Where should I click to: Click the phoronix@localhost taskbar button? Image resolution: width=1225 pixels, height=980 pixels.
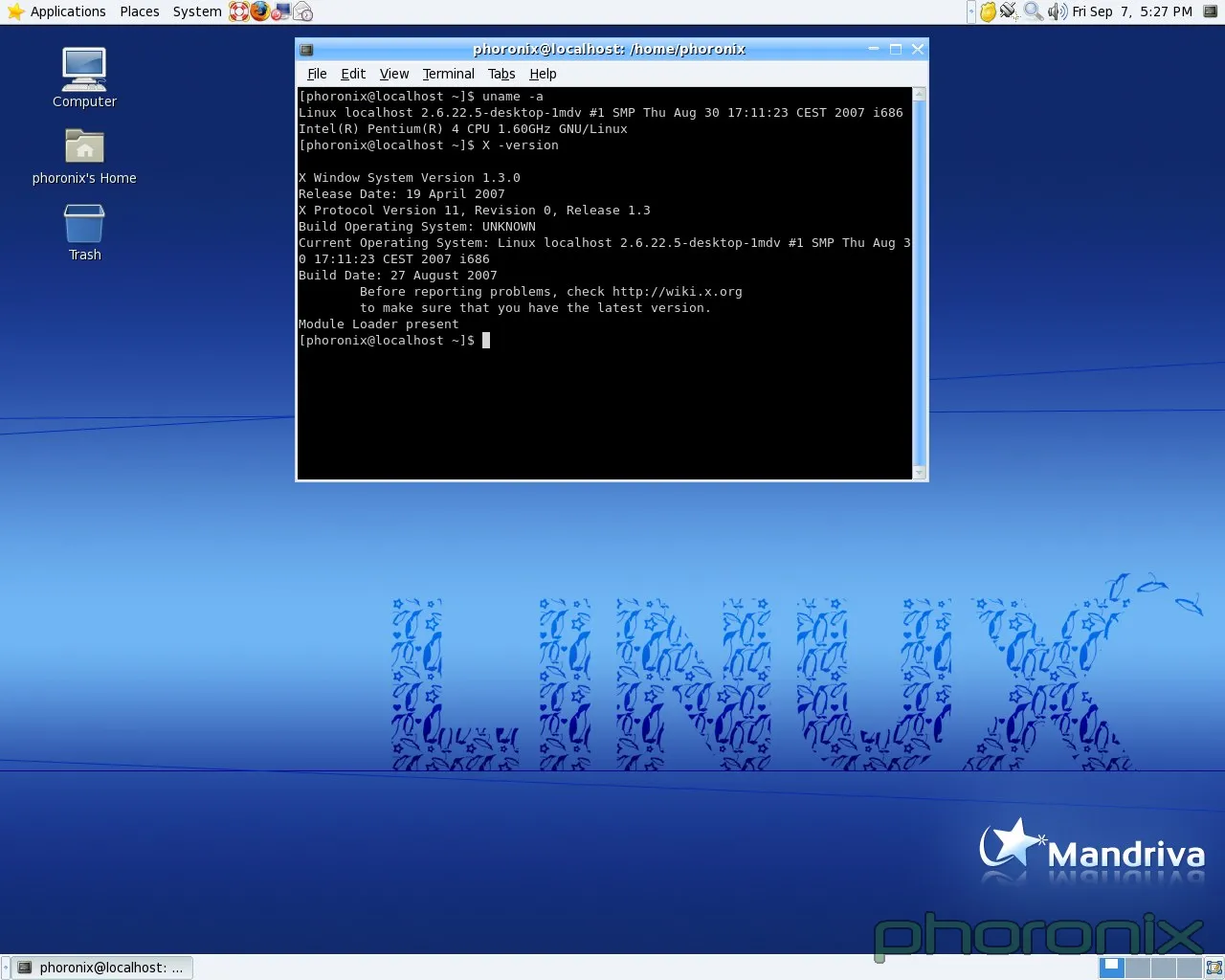point(101,968)
